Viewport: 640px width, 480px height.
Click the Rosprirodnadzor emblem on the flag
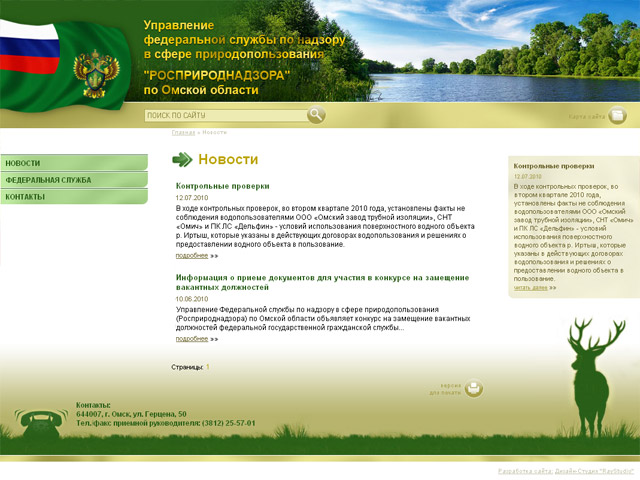[96, 74]
